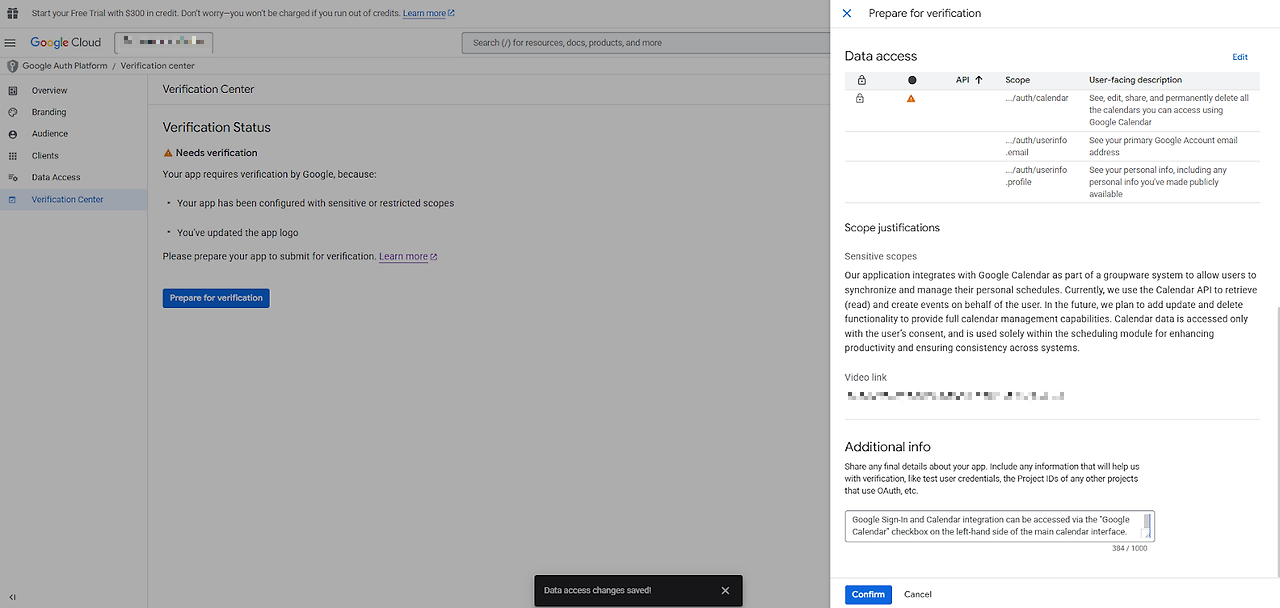Click the "You've updated the app logo" reason
Screen dimensions: 1280x608
click(x=237, y=233)
